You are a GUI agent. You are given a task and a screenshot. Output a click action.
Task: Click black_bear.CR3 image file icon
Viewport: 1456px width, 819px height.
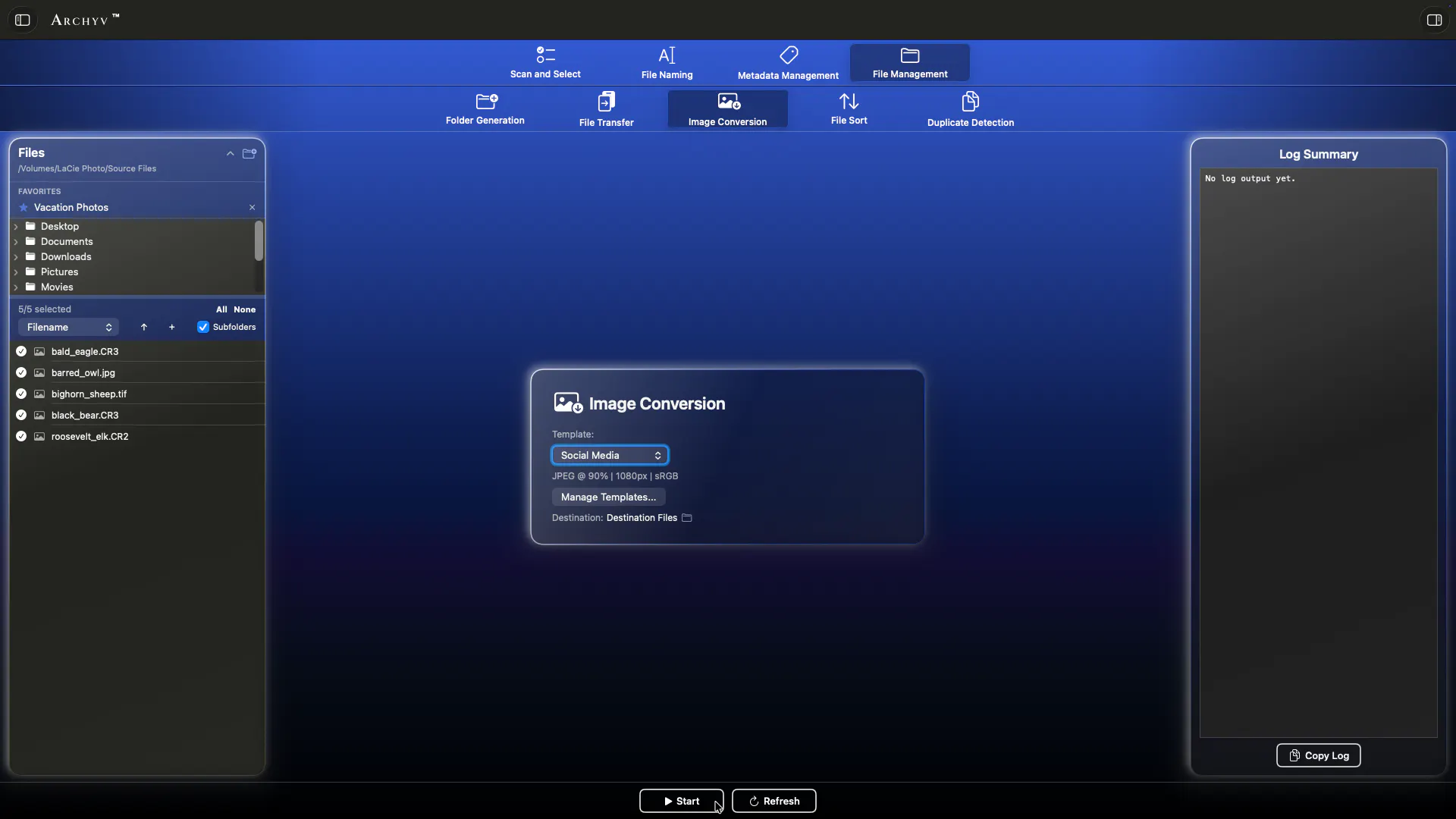pyautogui.click(x=39, y=416)
